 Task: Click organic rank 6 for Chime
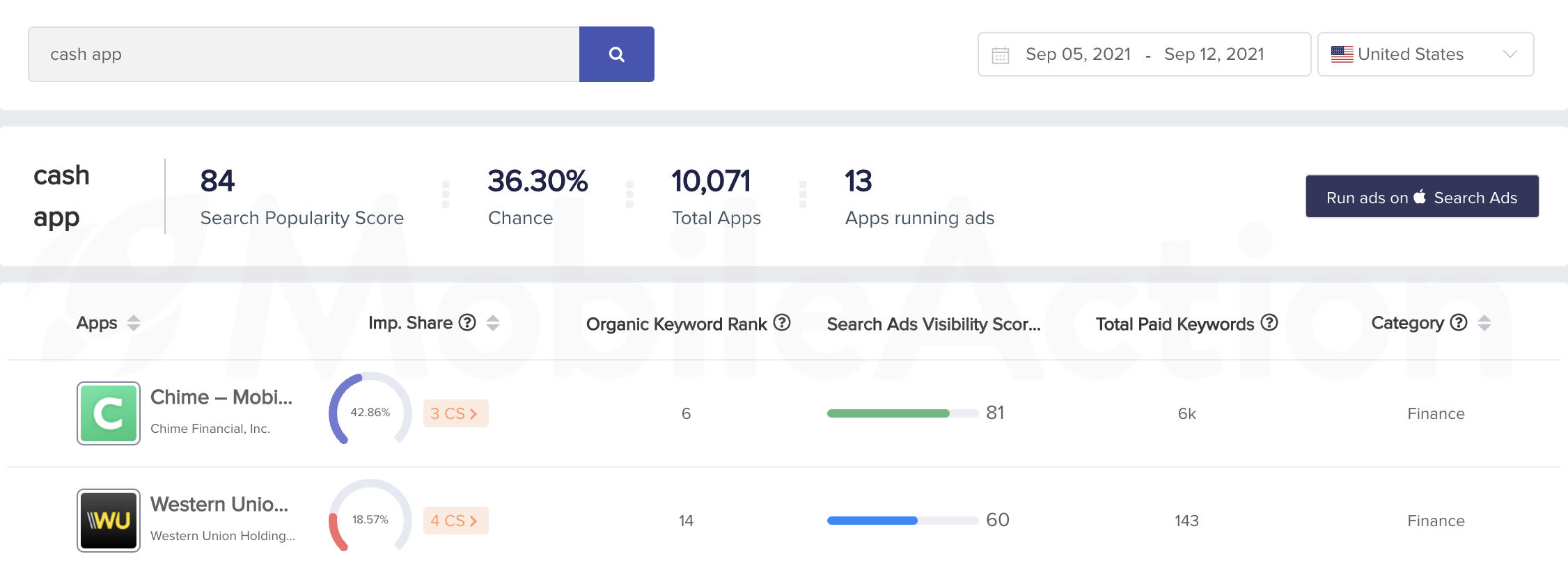point(686,413)
